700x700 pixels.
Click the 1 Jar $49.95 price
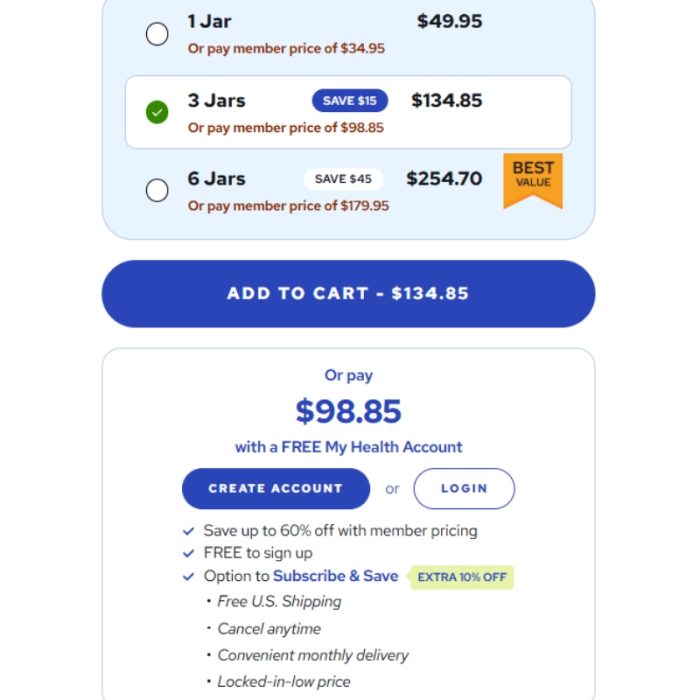point(449,22)
